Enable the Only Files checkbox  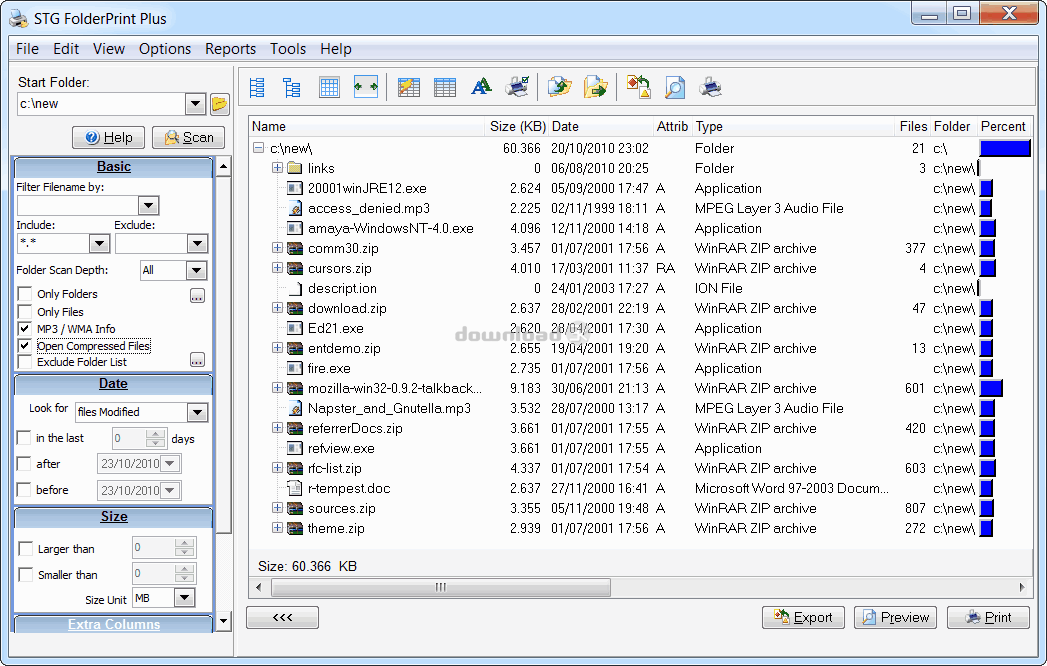click(25, 312)
